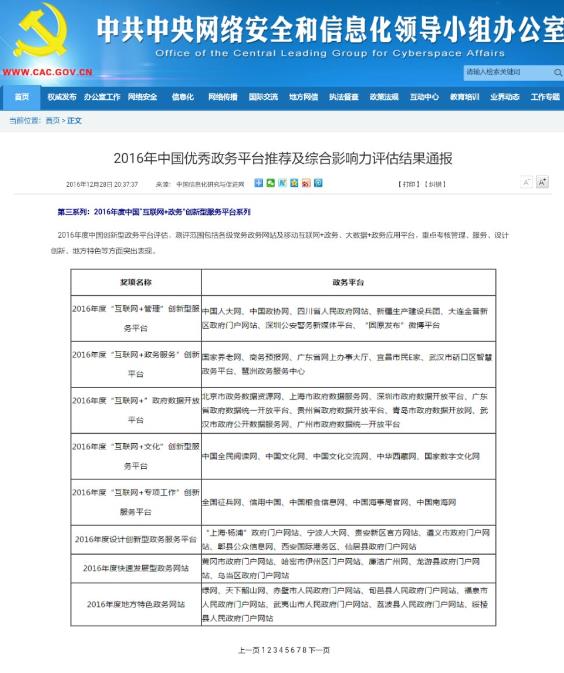Open the 执法督查 menu item
Screen dimensions: 564x673
point(344,97)
